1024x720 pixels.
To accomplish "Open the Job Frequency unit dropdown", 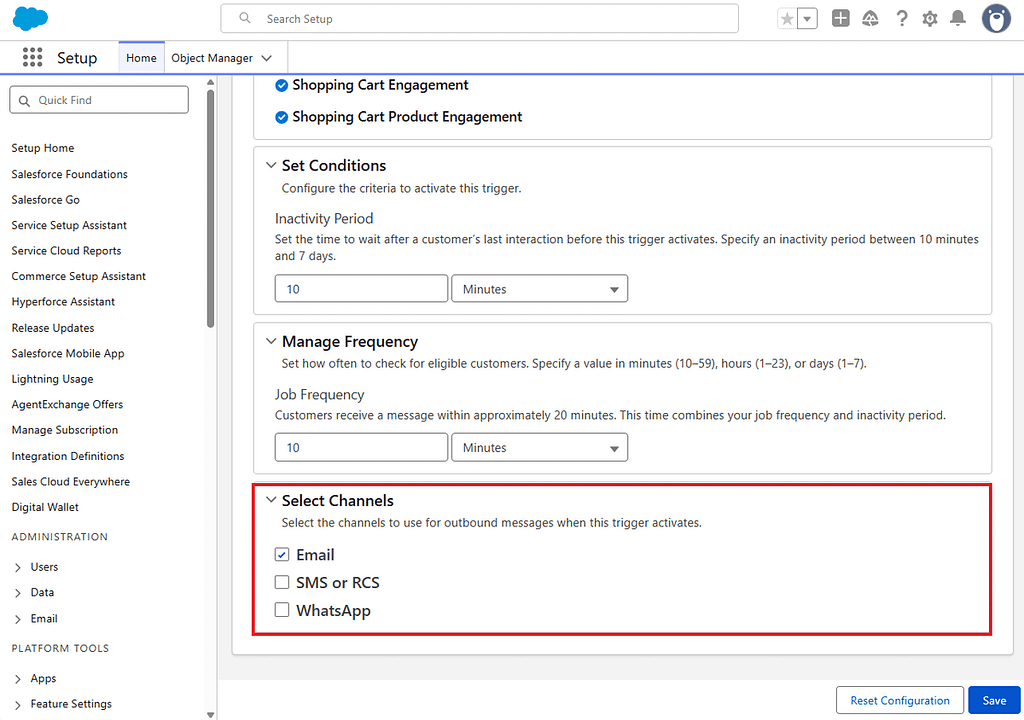I will tap(539, 448).
